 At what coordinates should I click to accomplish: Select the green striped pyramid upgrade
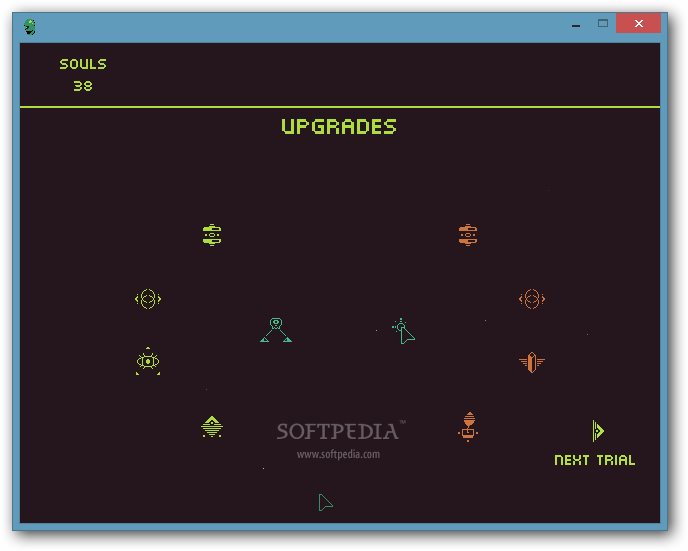(x=212, y=426)
